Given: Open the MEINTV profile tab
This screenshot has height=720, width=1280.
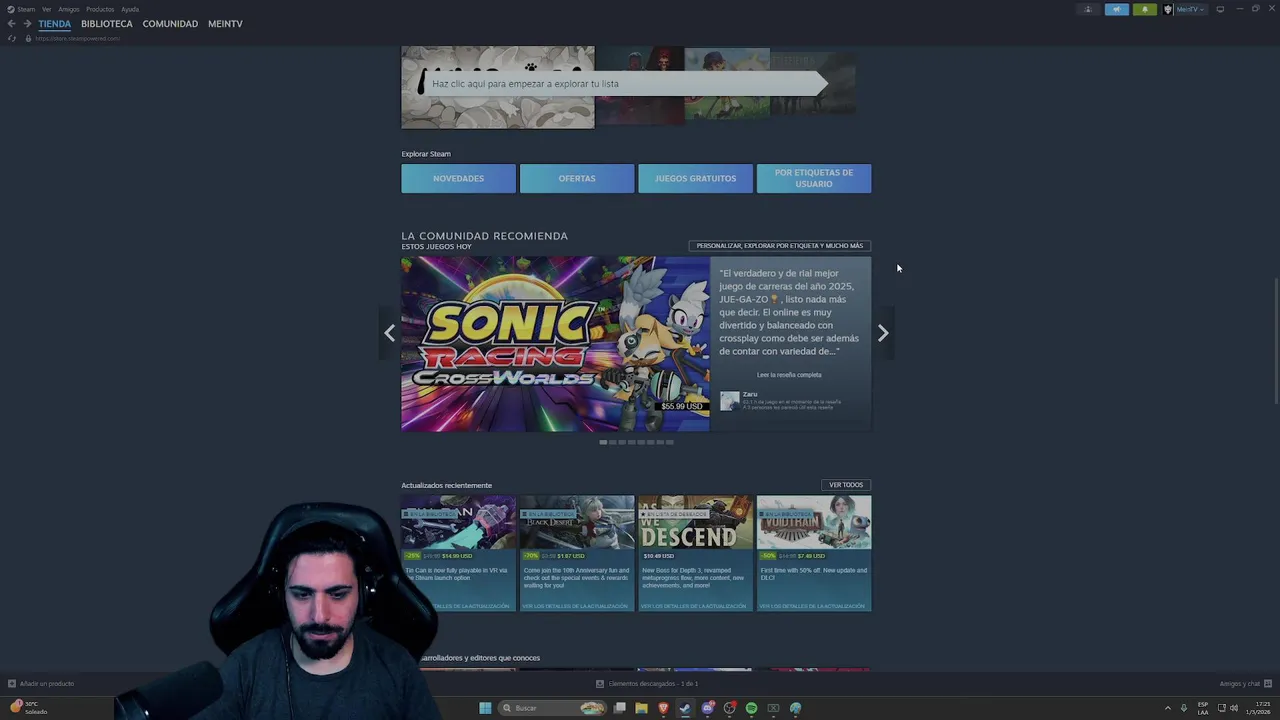Looking at the screenshot, I should (225, 24).
